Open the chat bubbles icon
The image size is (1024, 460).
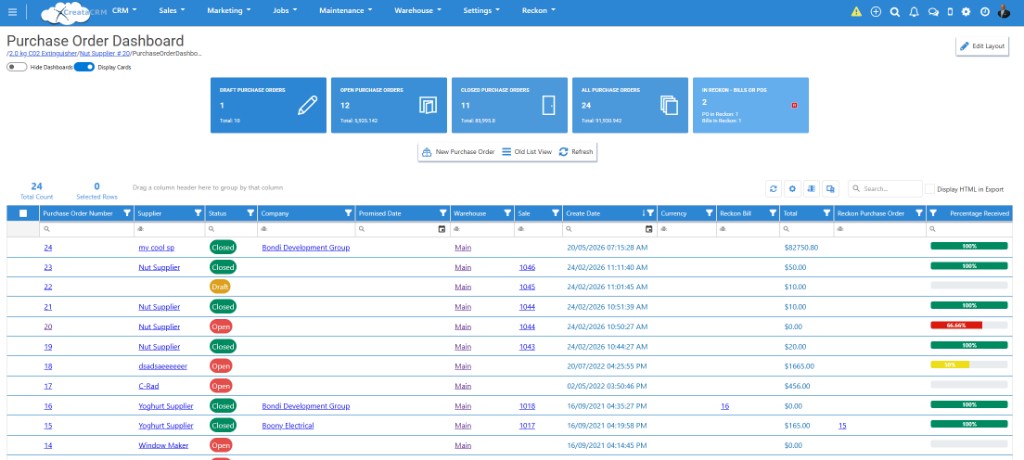(933, 12)
